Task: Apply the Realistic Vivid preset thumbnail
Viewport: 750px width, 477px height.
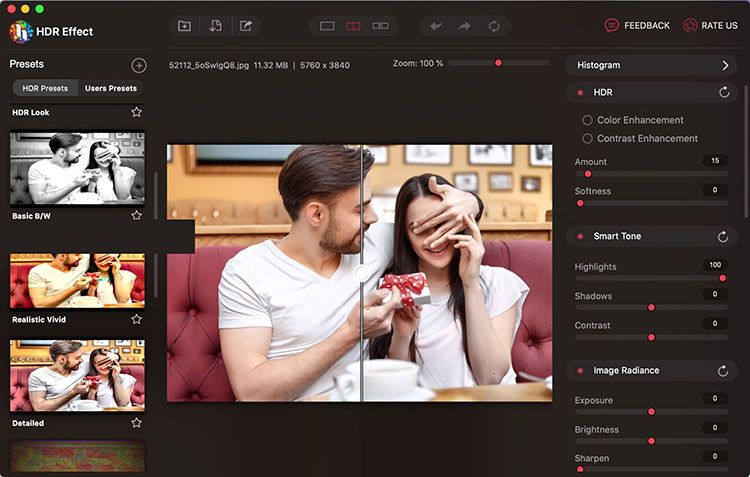Action: [x=77, y=281]
